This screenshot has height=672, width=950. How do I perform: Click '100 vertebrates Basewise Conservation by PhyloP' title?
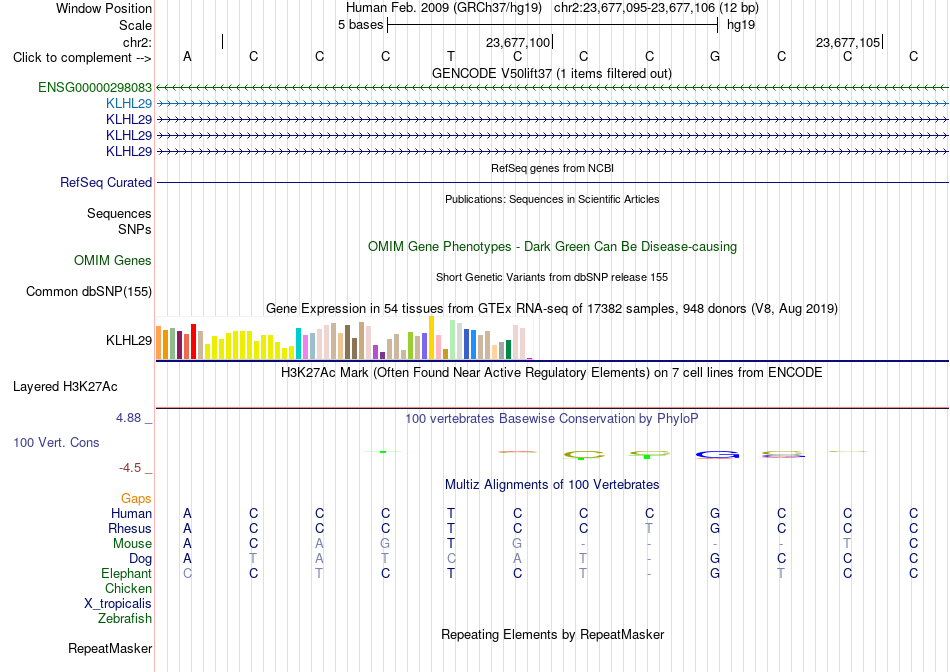552,418
